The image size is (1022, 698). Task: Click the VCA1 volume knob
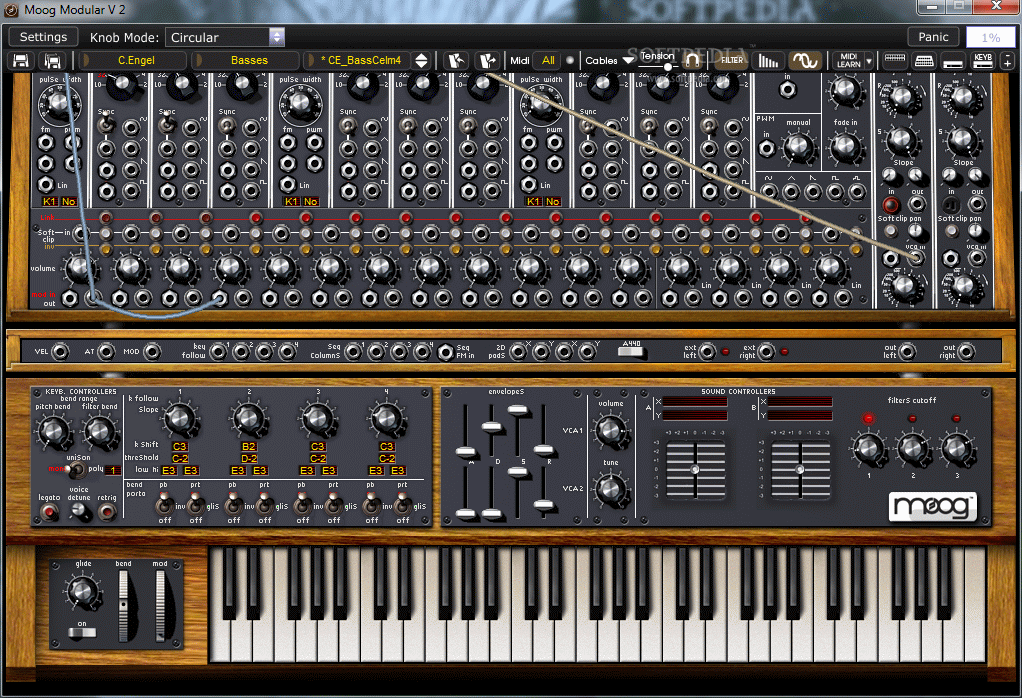[x=611, y=430]
